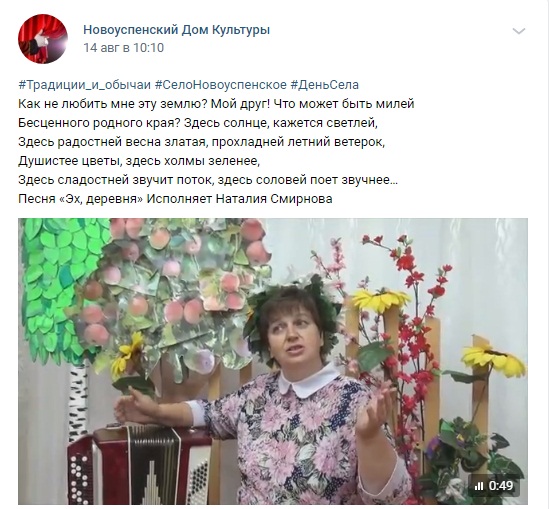This screenshot has height=509, width=549.
Task: Expand the post actions chevron menu
Action: [519, 31]
